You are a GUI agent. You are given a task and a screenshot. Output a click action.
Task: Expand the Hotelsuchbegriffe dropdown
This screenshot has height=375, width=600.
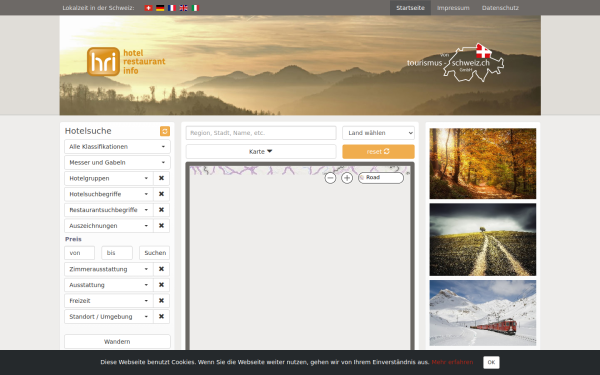click(x=109, y=194)
